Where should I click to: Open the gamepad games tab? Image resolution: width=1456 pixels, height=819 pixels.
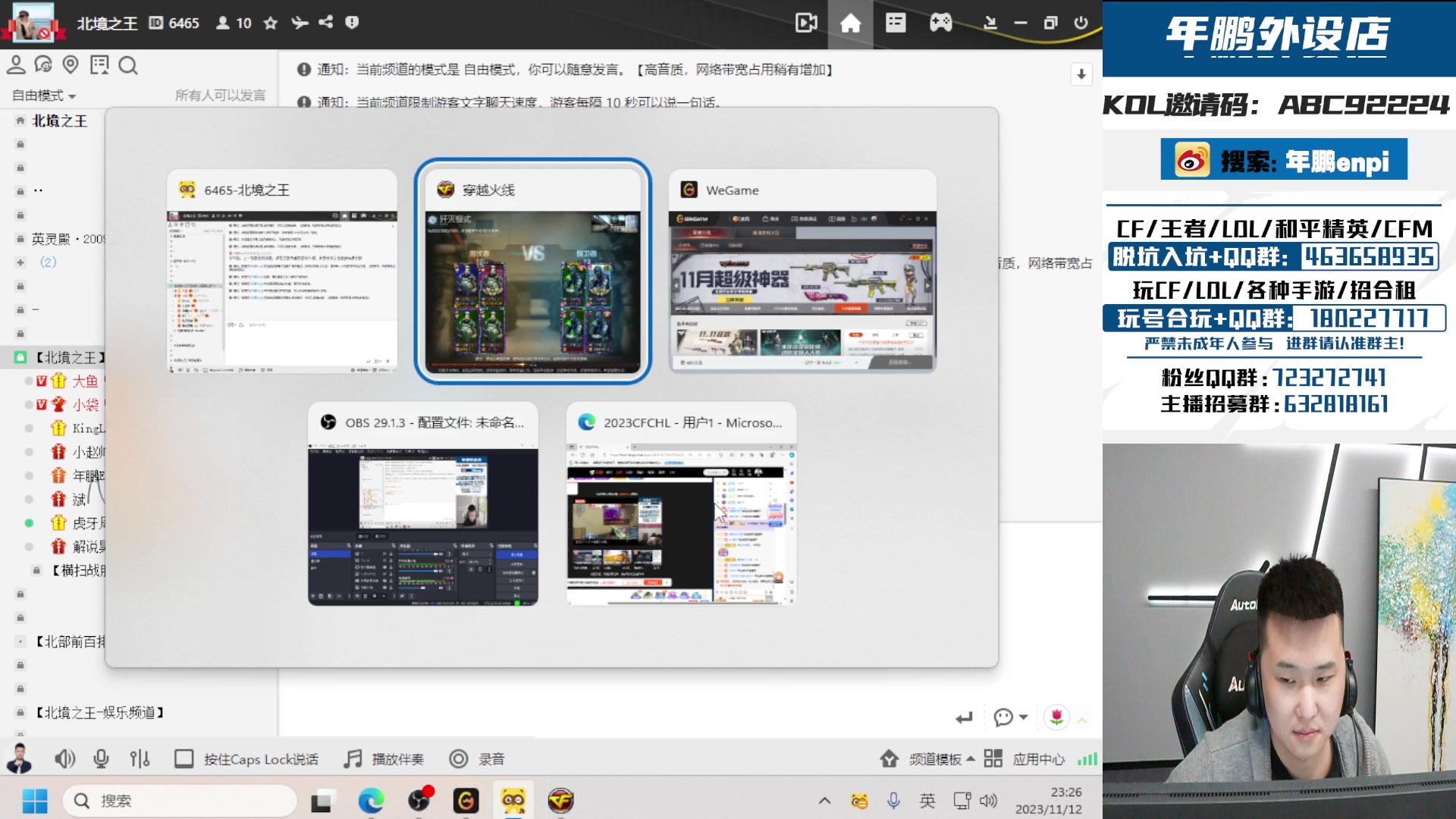click(941, 23)
